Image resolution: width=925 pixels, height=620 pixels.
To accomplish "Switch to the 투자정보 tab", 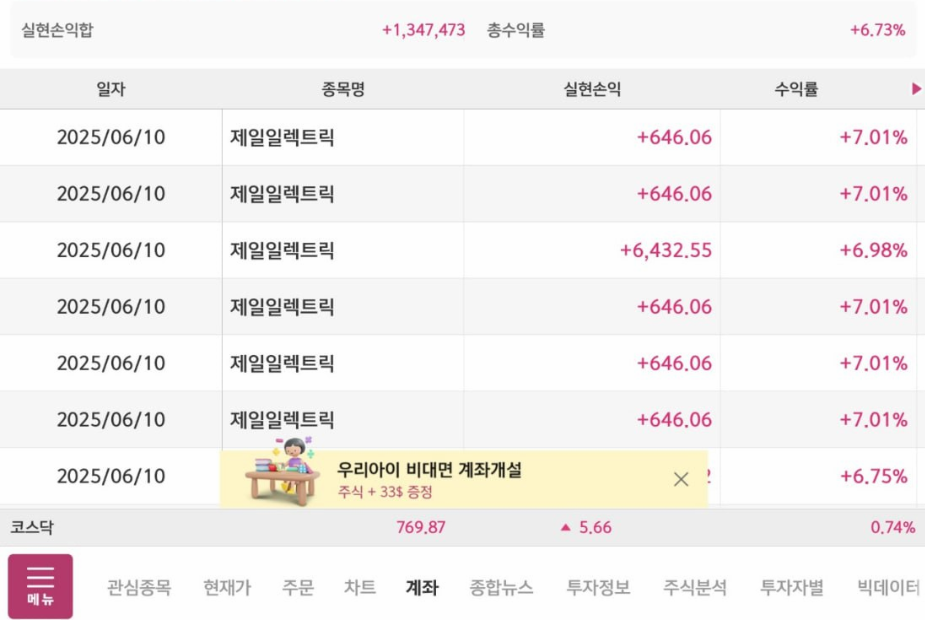I will (598, 588).
